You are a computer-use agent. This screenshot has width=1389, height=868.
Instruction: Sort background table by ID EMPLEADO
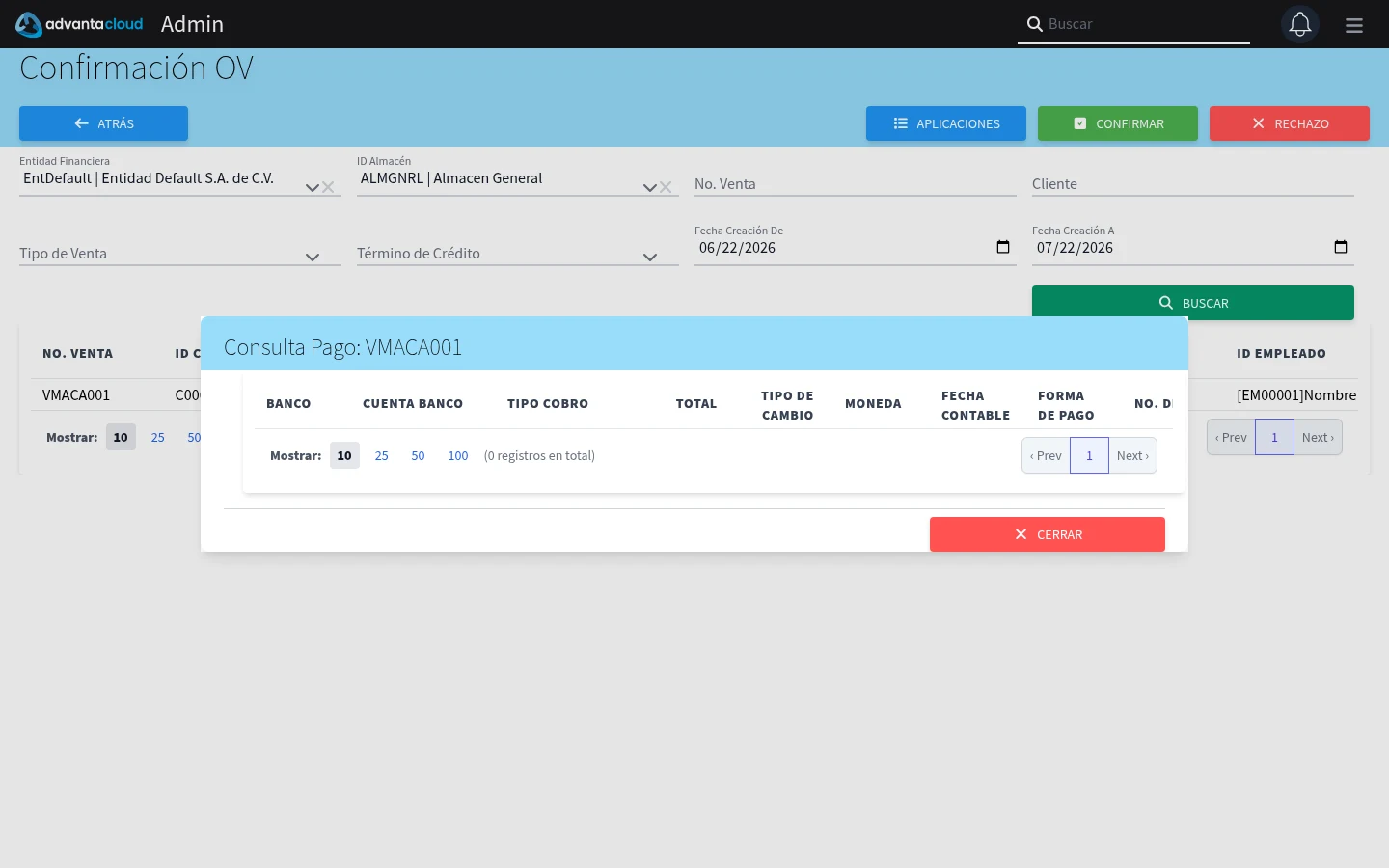point(1281,354)
